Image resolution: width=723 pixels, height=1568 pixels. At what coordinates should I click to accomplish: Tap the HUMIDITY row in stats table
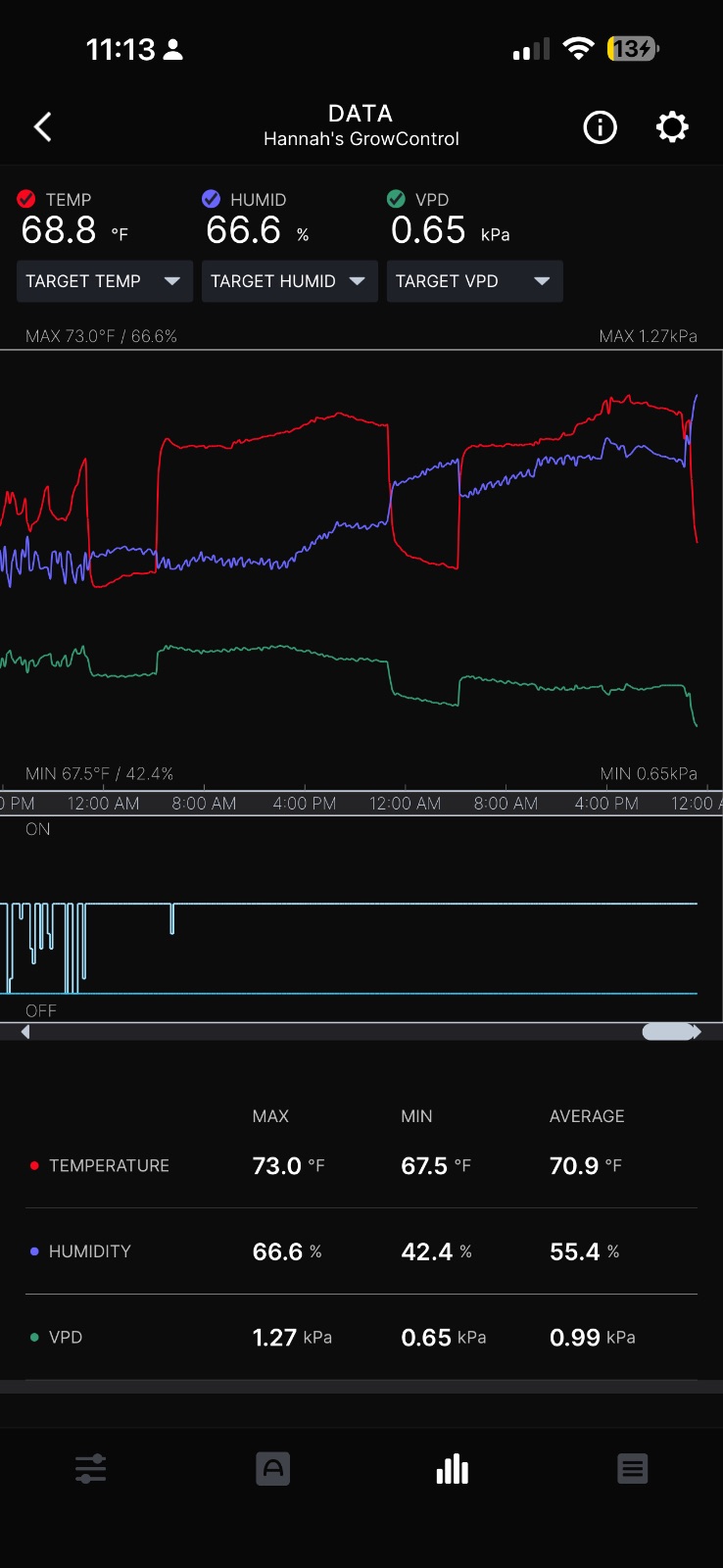click(361, 1251)
